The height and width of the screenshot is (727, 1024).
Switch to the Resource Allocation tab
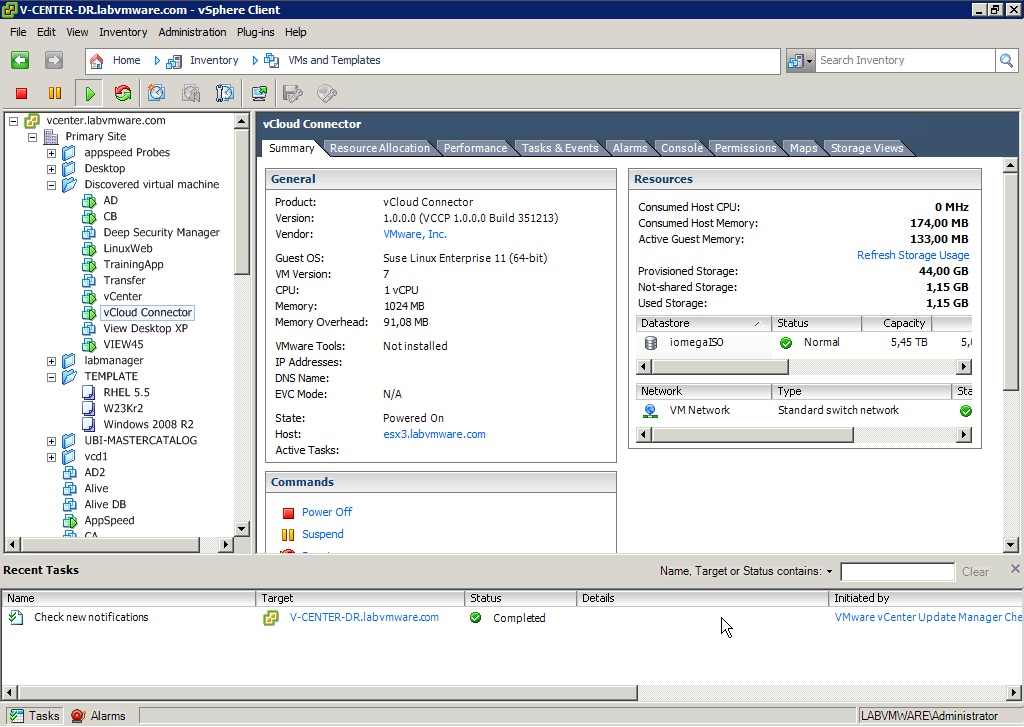379,148
